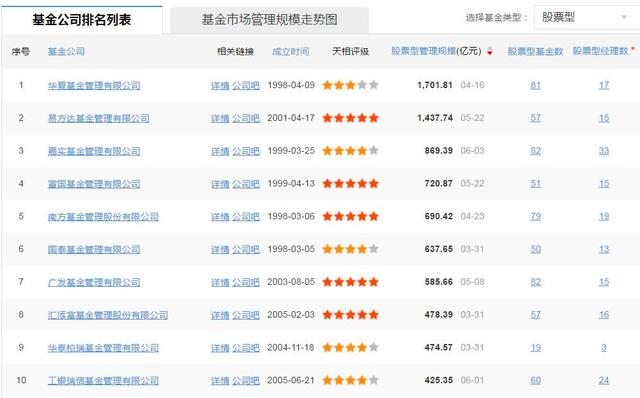Open 华泰柏瑞基金管理有限公司 link

[103, 348]
